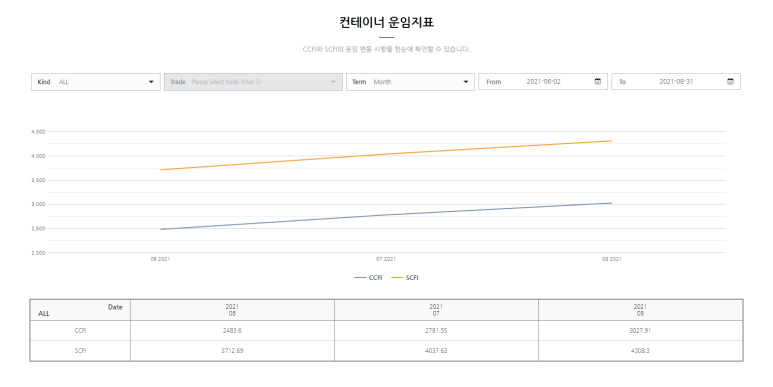Click the Term dropdown arrow
Image resolution: width=773 pixels, height=387 pixels.
(x=466, y=82)
